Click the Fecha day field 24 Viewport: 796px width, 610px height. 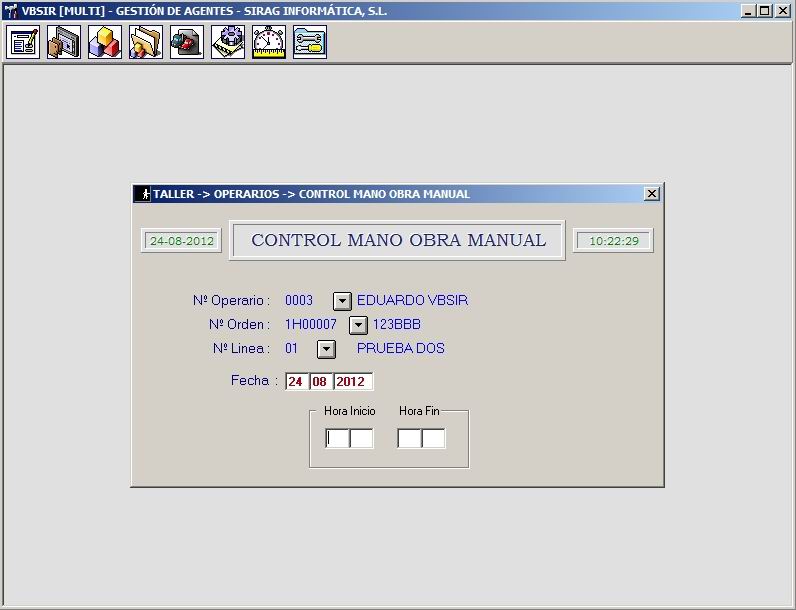pyautogui.click(x=296, y=382)
